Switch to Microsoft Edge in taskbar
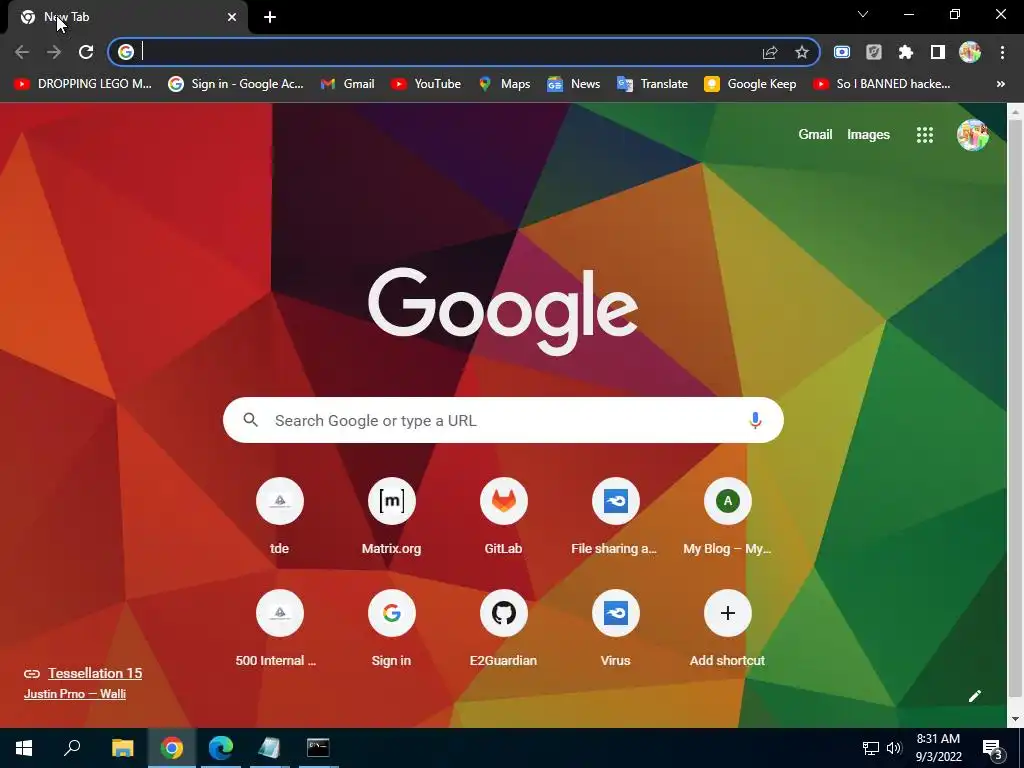 tap(221, 748)
